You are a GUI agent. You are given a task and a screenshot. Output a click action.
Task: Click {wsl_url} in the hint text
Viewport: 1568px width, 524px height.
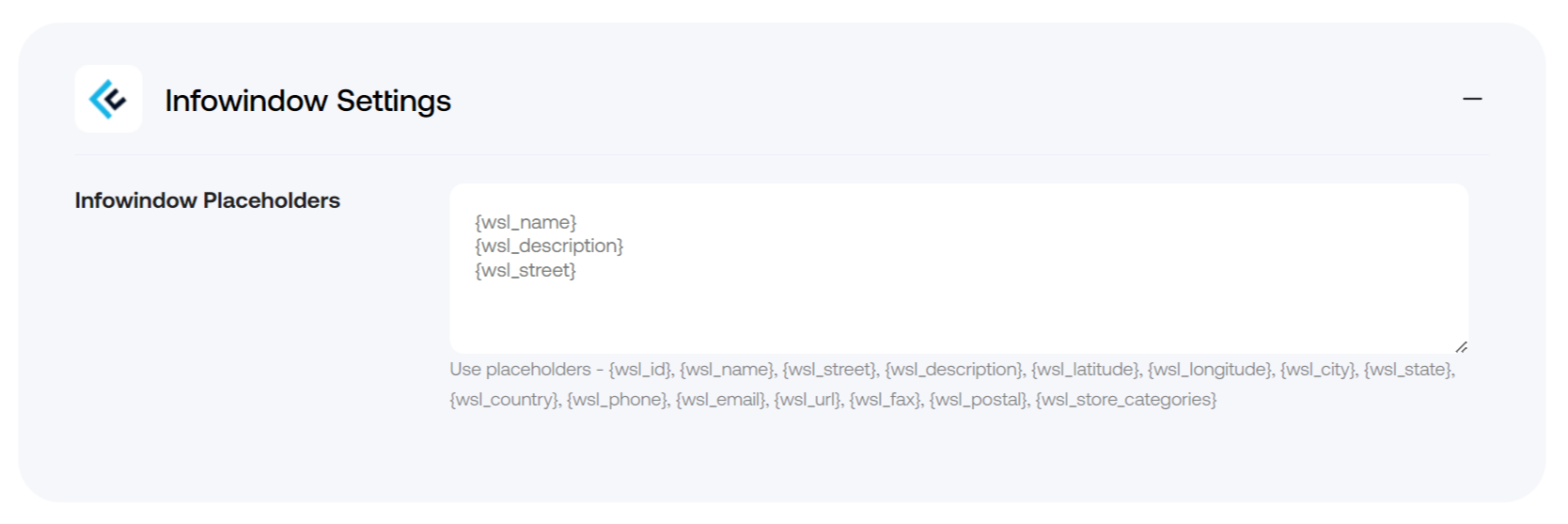click(x=807, y=400)
